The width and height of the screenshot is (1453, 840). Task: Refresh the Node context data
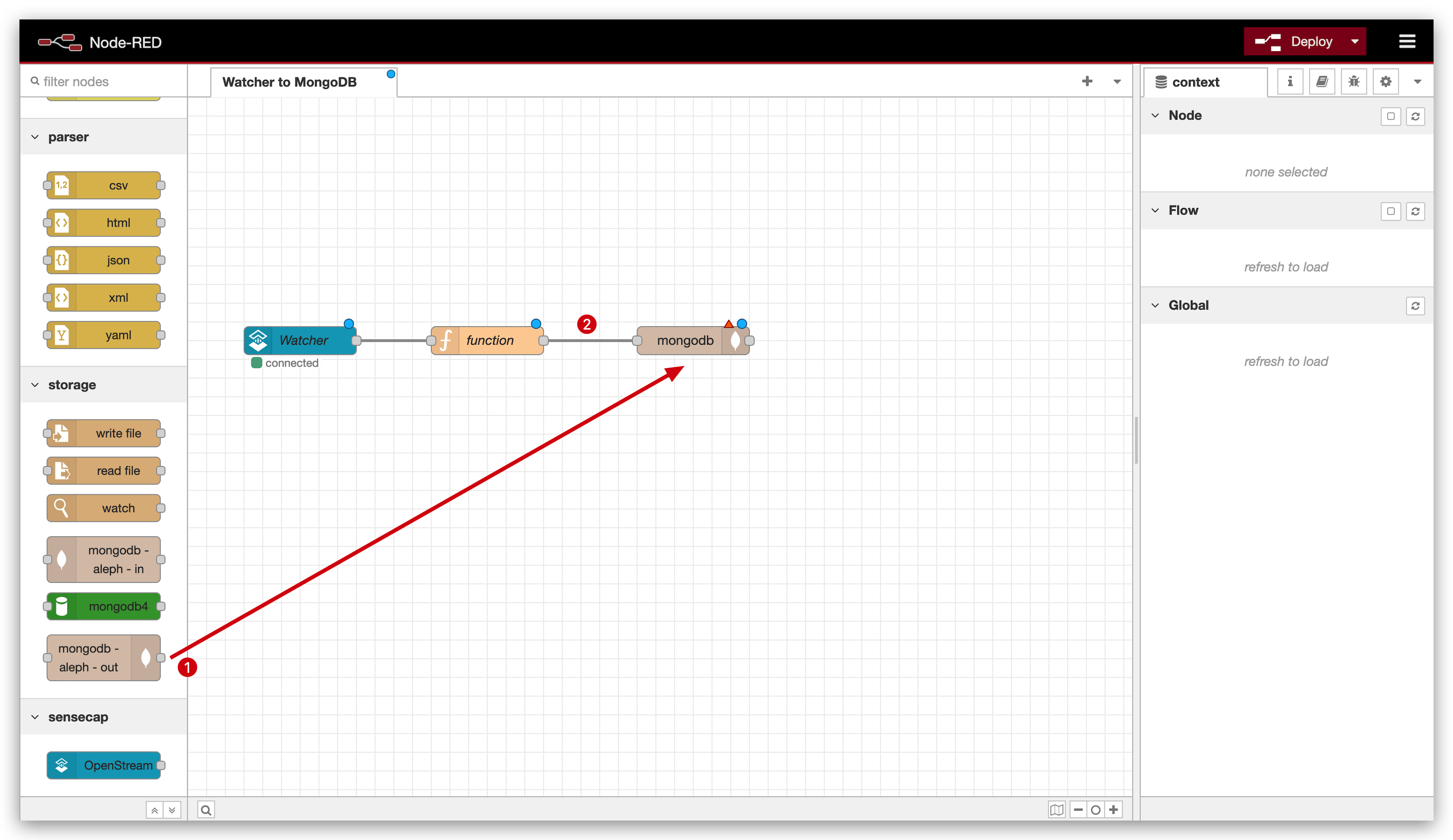tap(1415, 116)
